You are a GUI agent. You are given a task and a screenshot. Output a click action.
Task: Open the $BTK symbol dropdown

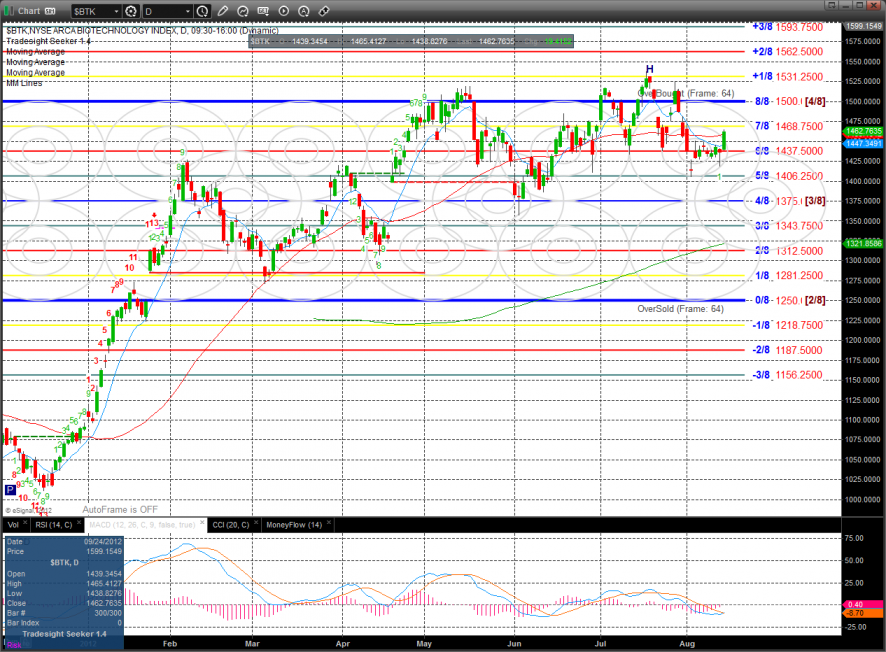coord(96,11)
